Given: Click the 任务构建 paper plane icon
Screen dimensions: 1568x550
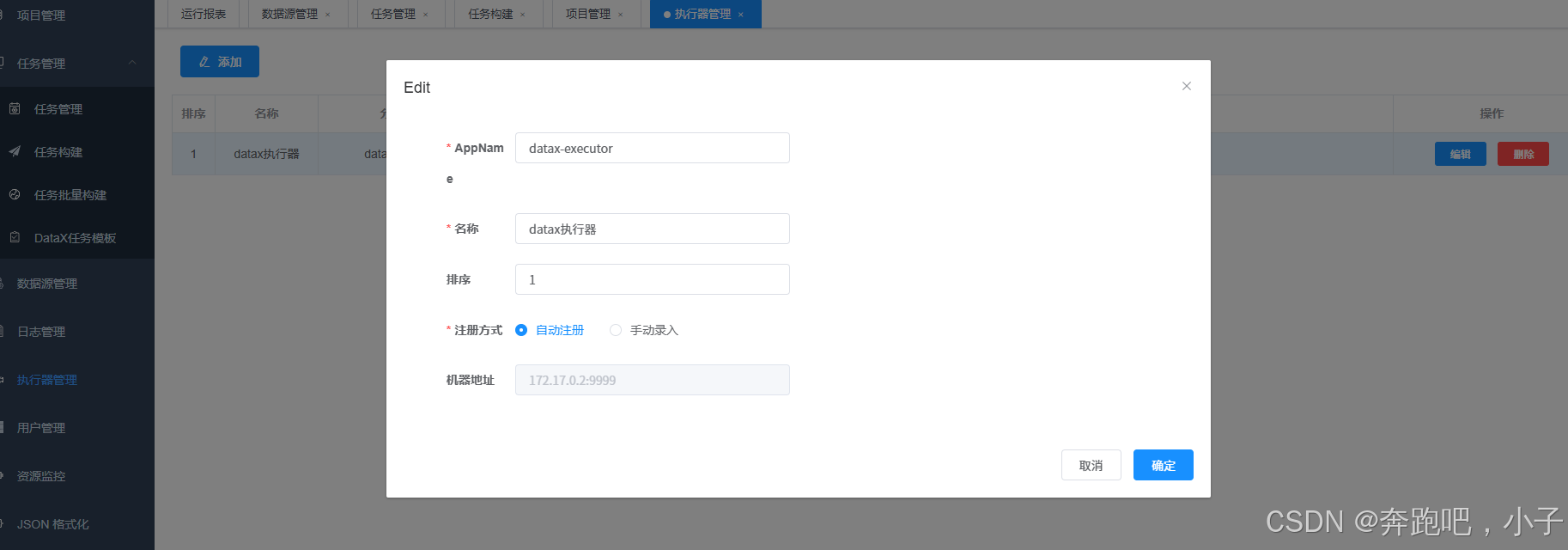Looking at the screenshot, I should pyautogui.click(x=15, y=151).
